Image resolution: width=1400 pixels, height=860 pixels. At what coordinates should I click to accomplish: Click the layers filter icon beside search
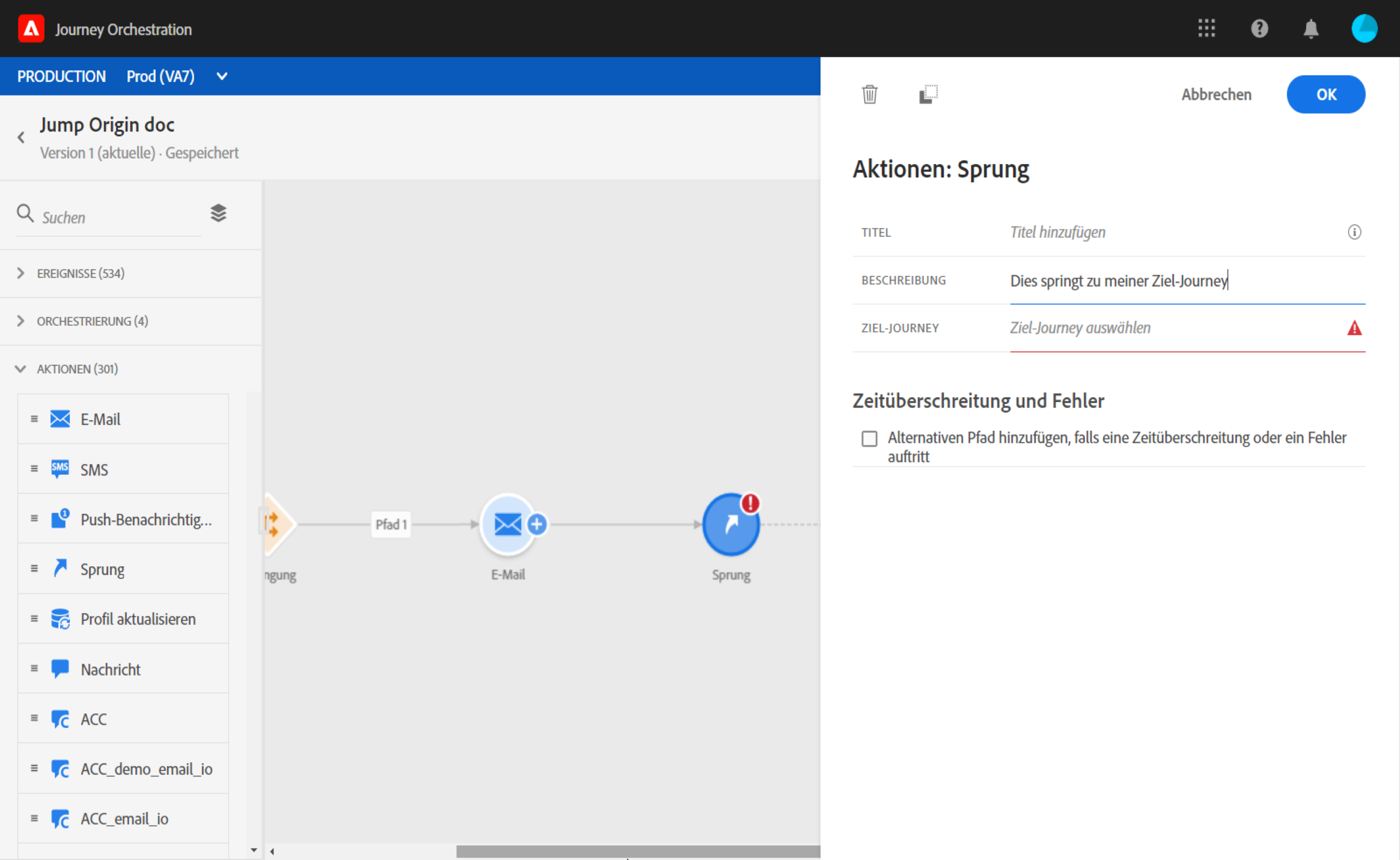[x=218, y=213]
